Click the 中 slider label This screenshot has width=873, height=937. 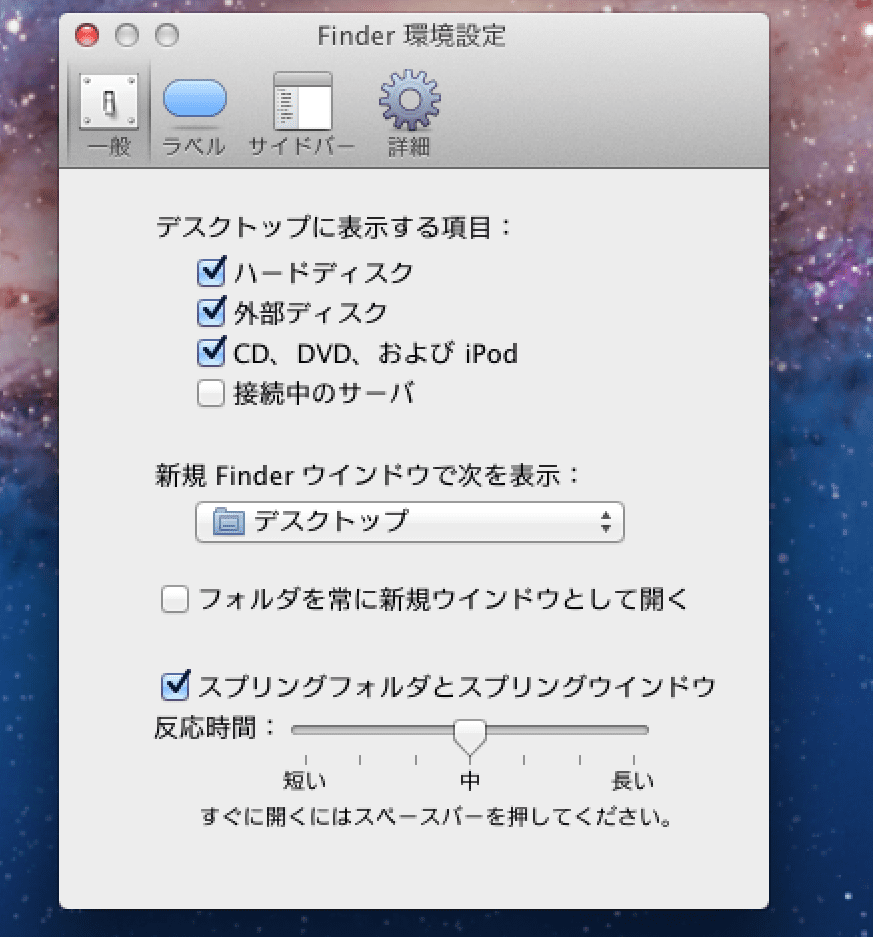(470, 780)
